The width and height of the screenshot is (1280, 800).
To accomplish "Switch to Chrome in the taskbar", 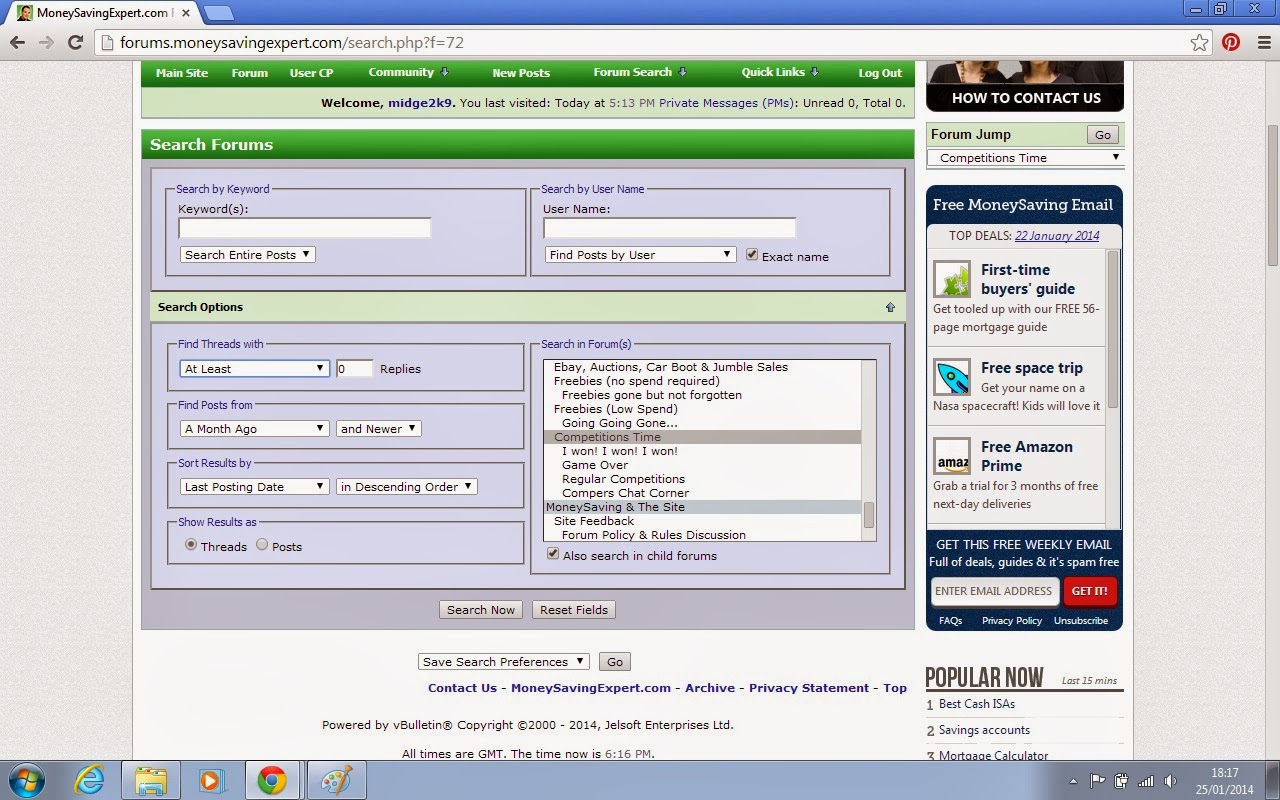I will 271,780.
